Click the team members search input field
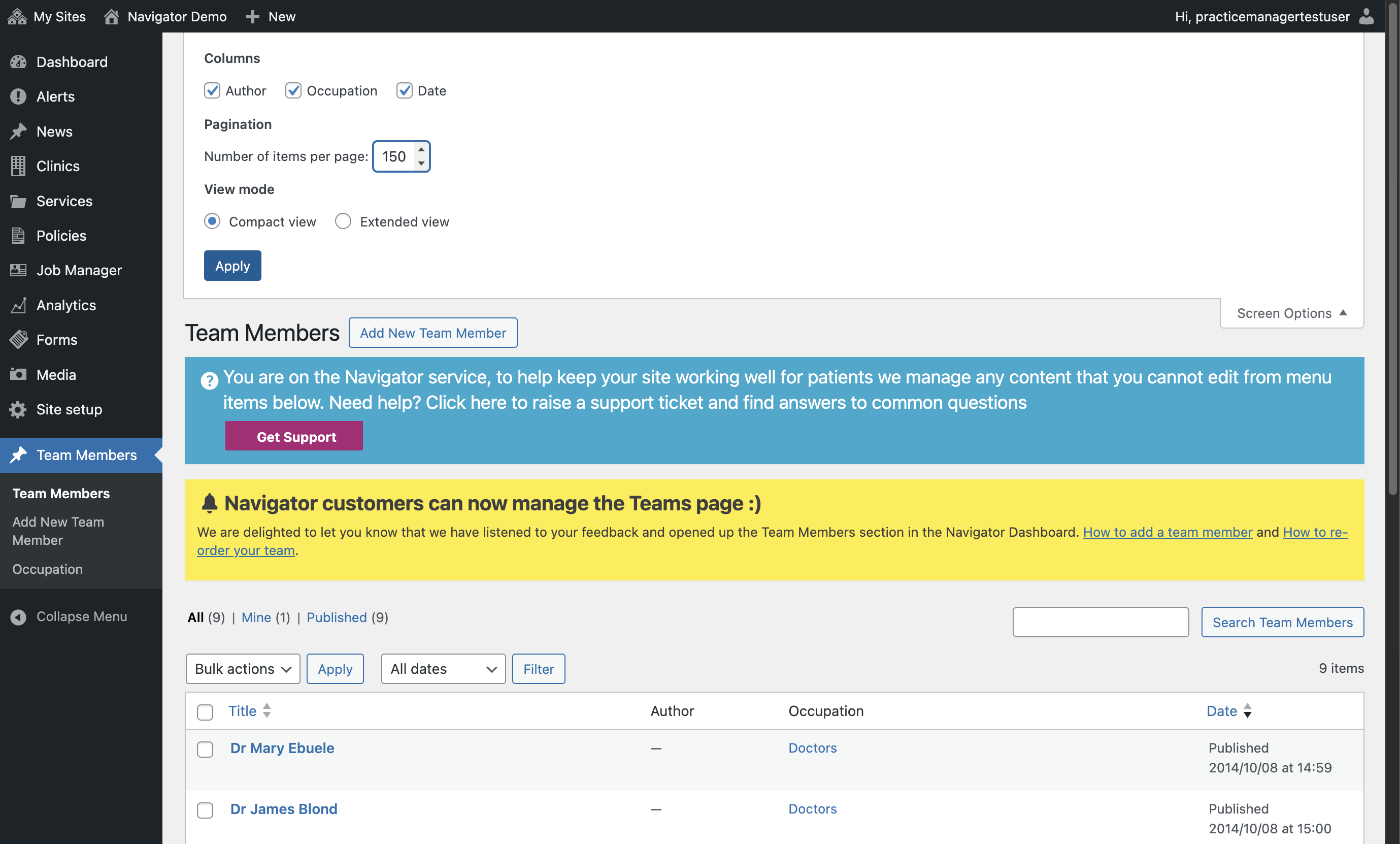This screenshot has width=1400, height=844. point(1100,622)
